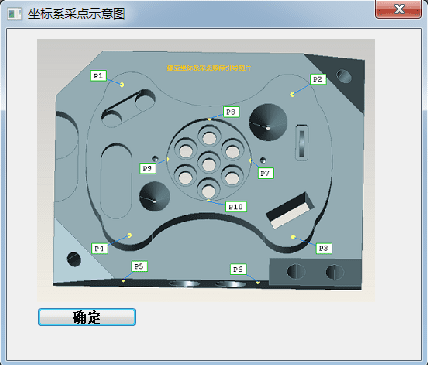Select the P5 label near the bottom edge
Viewport: 428px width, 365px height.
tap(139, 266)
